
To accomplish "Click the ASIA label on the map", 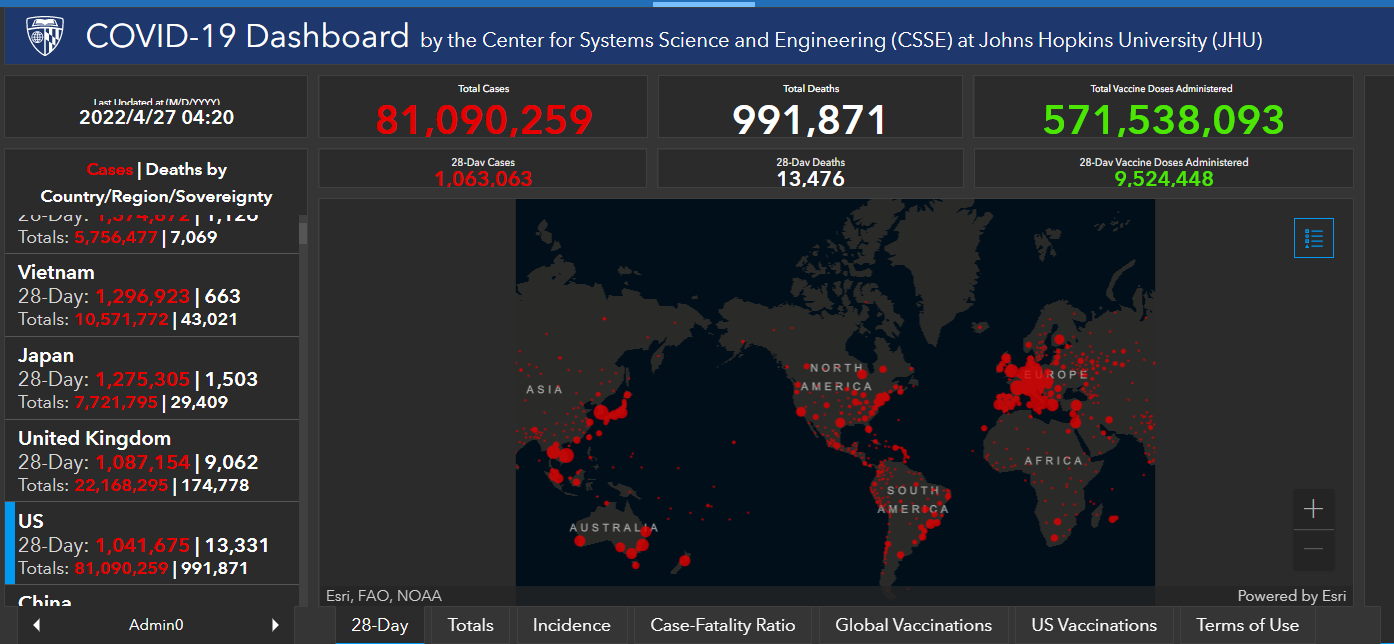I will tap(544, 389).
